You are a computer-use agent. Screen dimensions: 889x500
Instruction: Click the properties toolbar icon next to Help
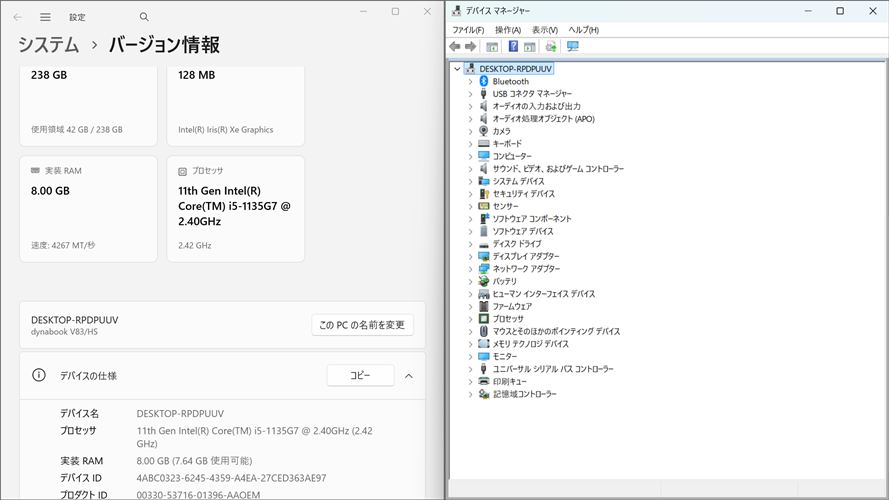tap(530, 47)
